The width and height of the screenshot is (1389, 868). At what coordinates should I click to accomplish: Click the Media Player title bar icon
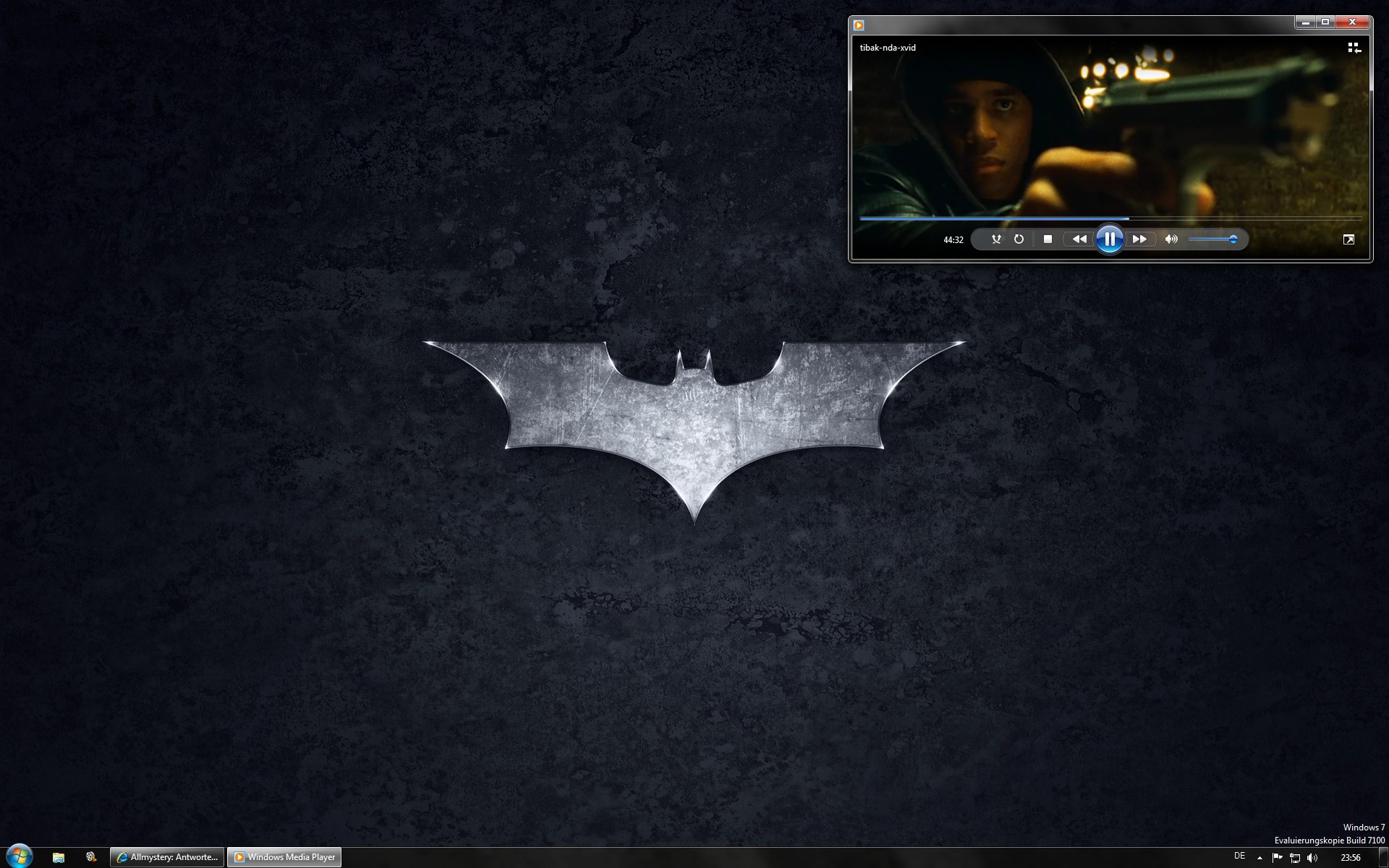click(859, 25)
